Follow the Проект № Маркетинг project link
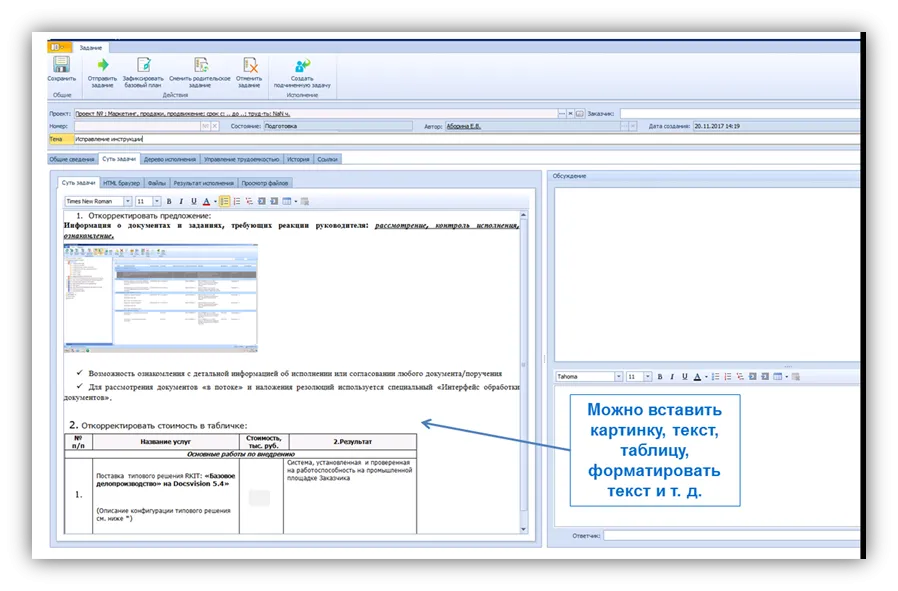The image size is (898, 591). point(170,114)
